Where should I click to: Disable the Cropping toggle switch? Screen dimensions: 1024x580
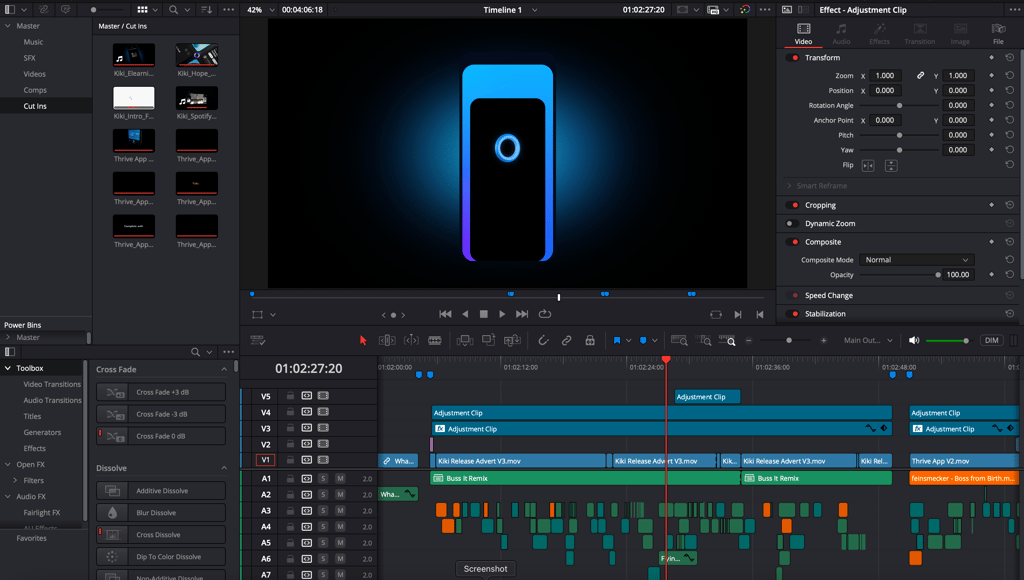click(794, 206)
